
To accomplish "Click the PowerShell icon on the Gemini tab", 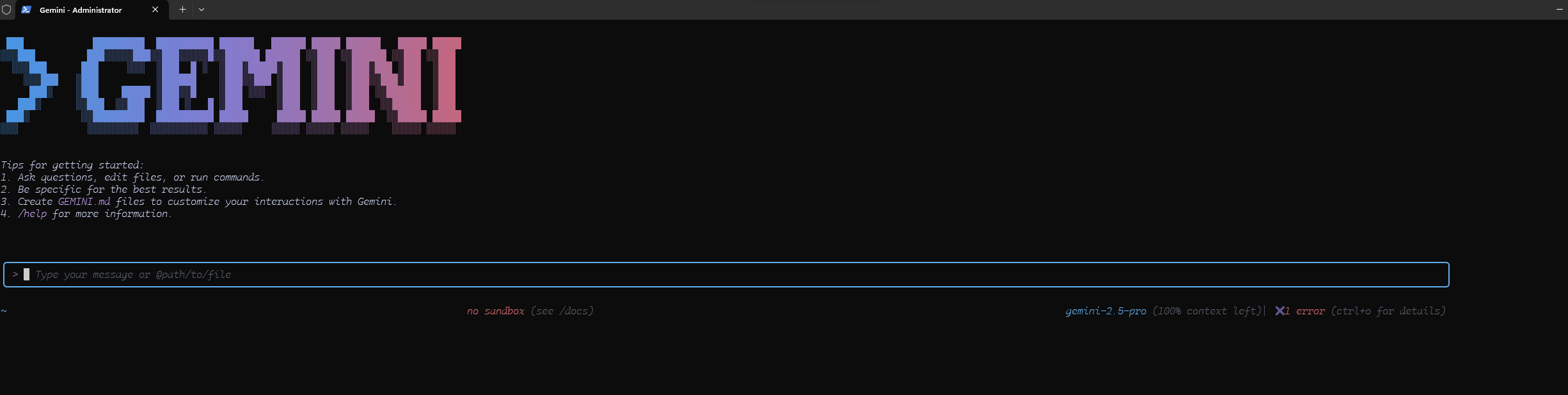I will [26, 10].
